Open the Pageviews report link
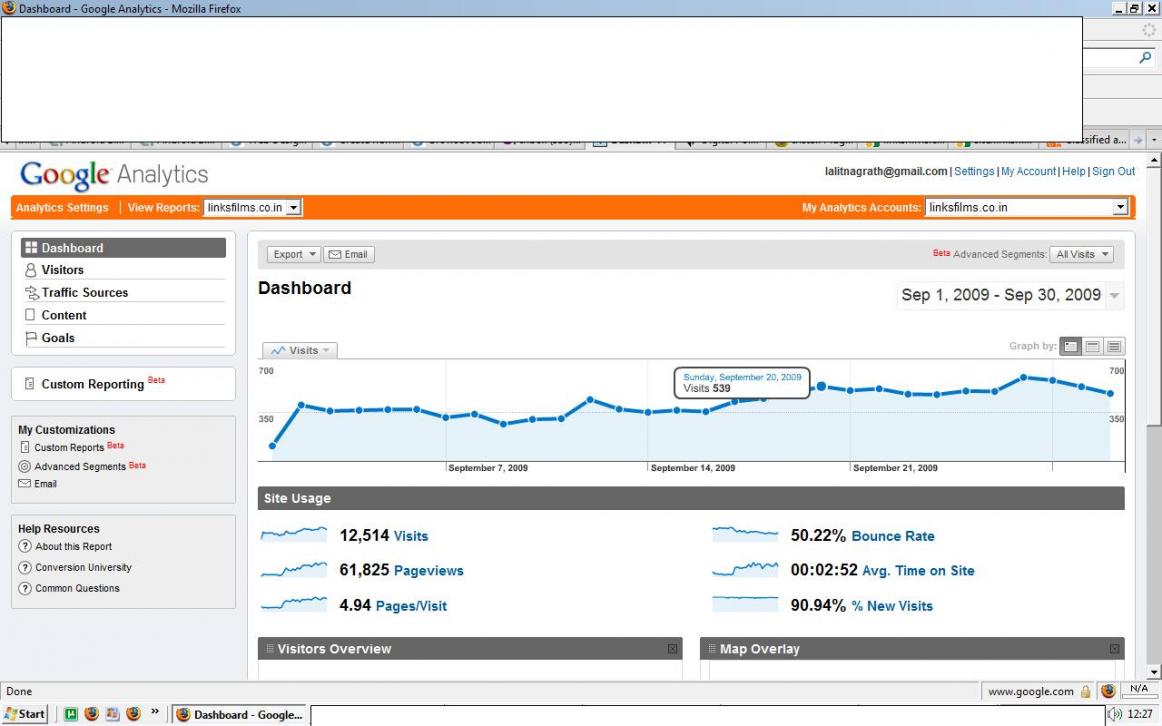The image size is (1162, 726). tap(428, 571)
